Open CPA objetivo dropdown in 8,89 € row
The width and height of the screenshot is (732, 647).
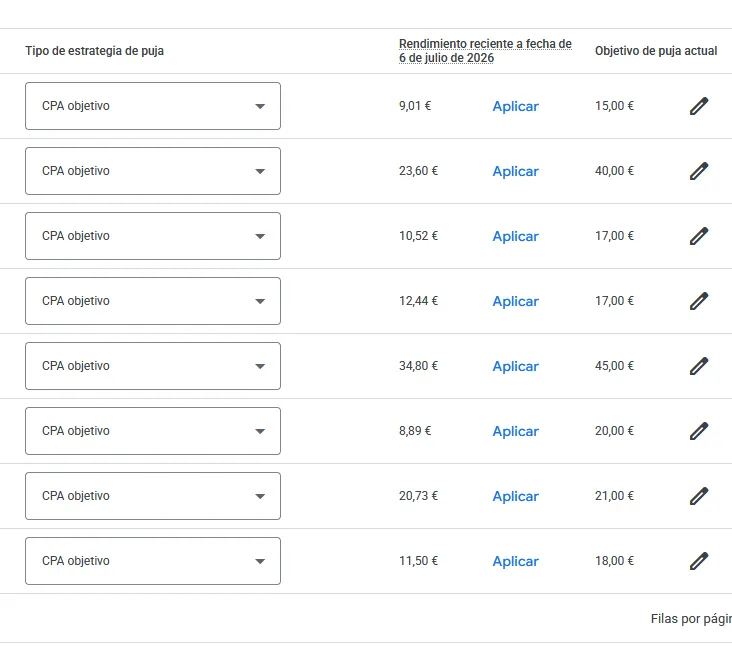(x=153, y=431)
